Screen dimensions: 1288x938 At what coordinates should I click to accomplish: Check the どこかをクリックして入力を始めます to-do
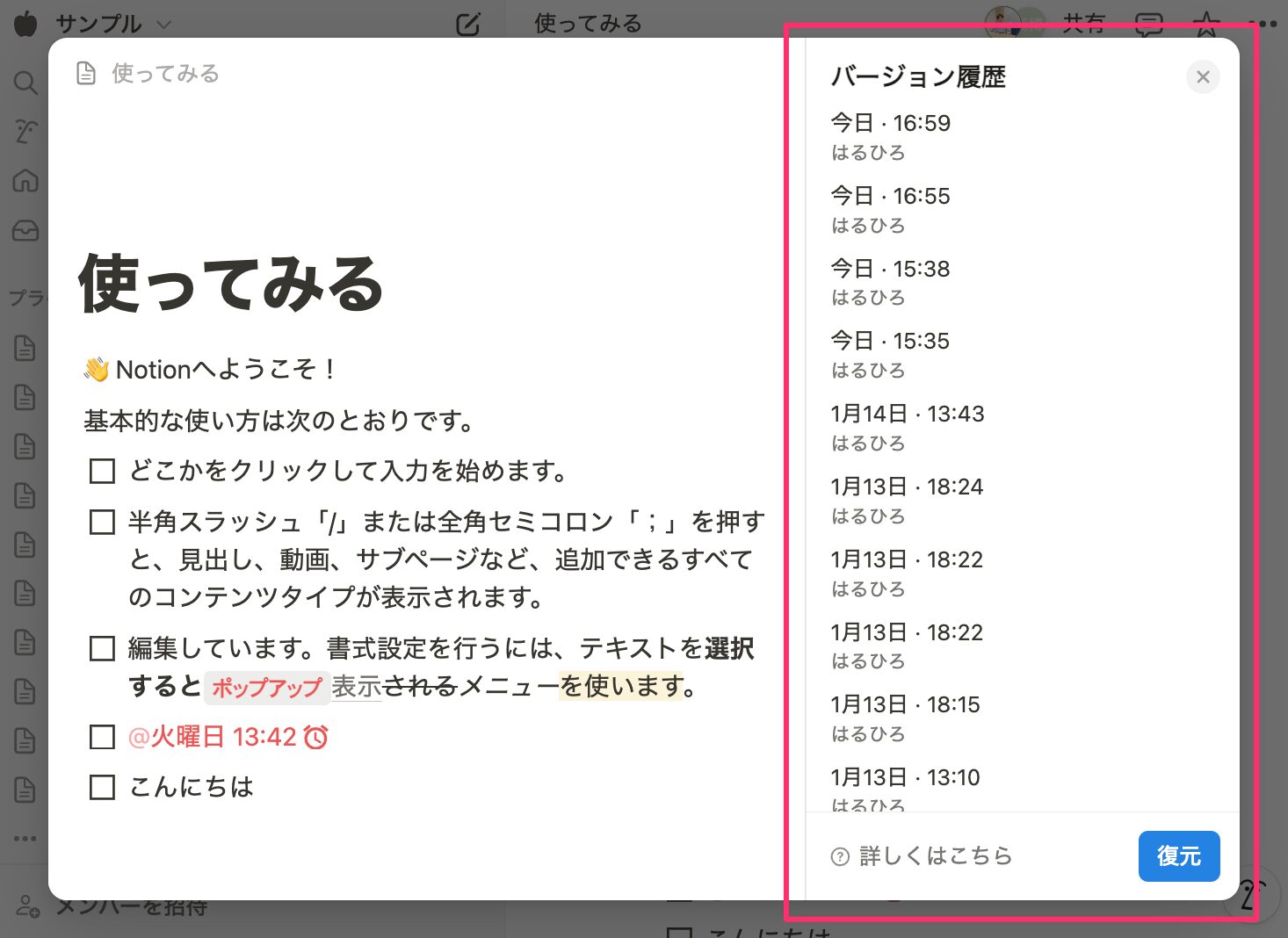click(101, 471)
